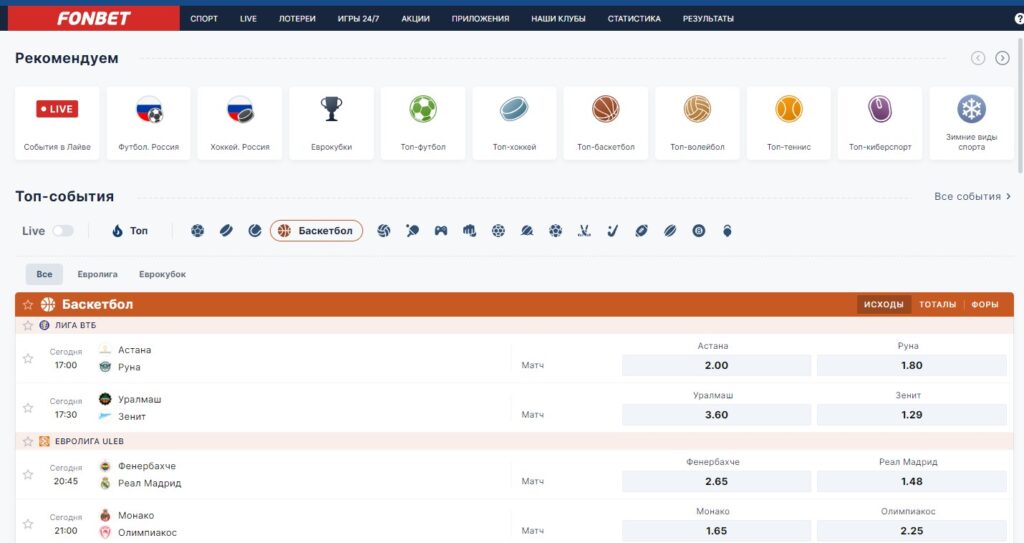Open the Топ-волейбол card
The height and width of the screenshot is (543, 1024).
coord(697,123)
